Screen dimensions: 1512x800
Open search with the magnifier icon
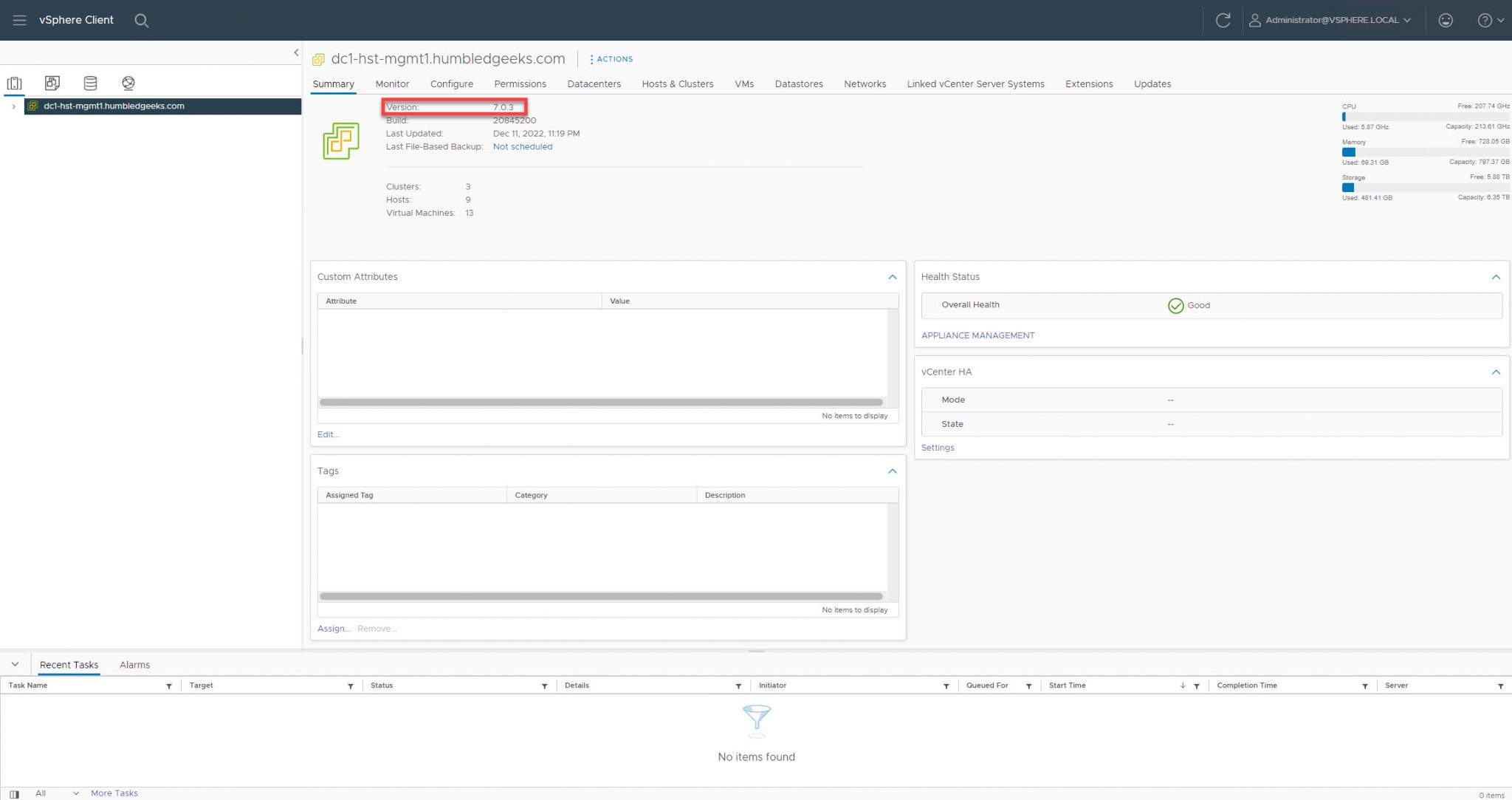(140, 20)
